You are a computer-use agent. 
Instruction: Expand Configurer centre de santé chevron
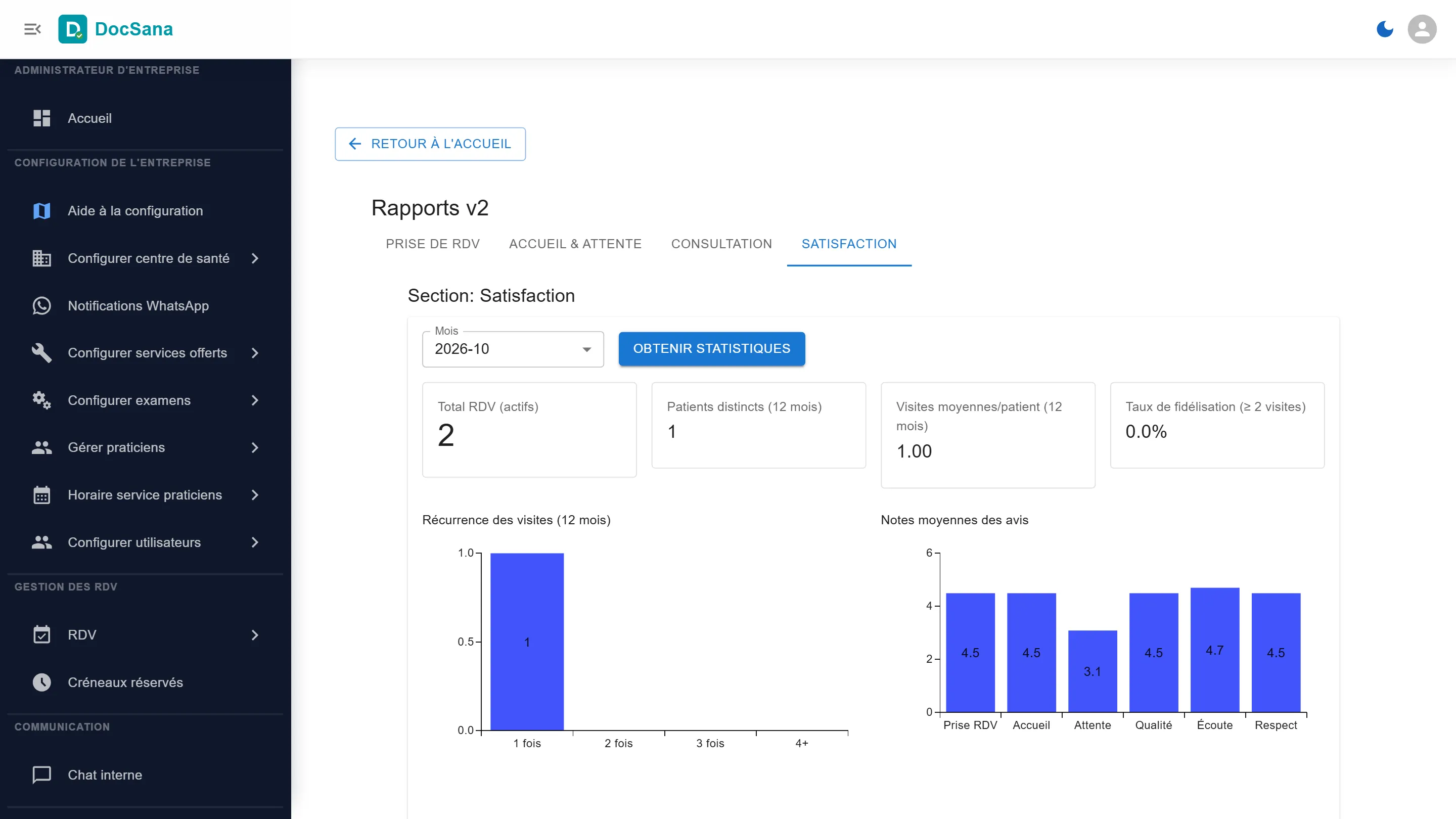coord(255,258)
